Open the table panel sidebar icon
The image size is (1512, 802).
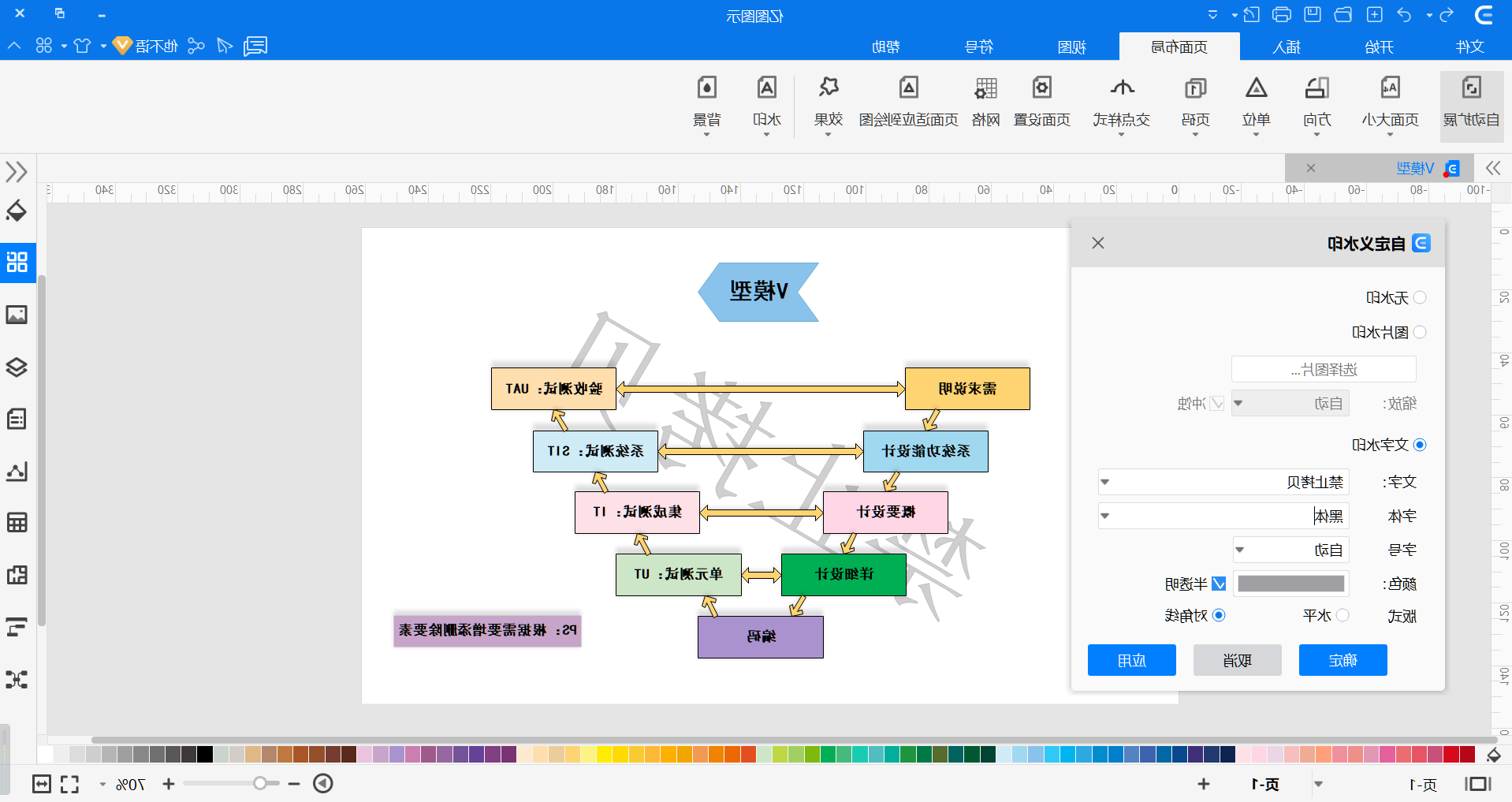point(17,522)
